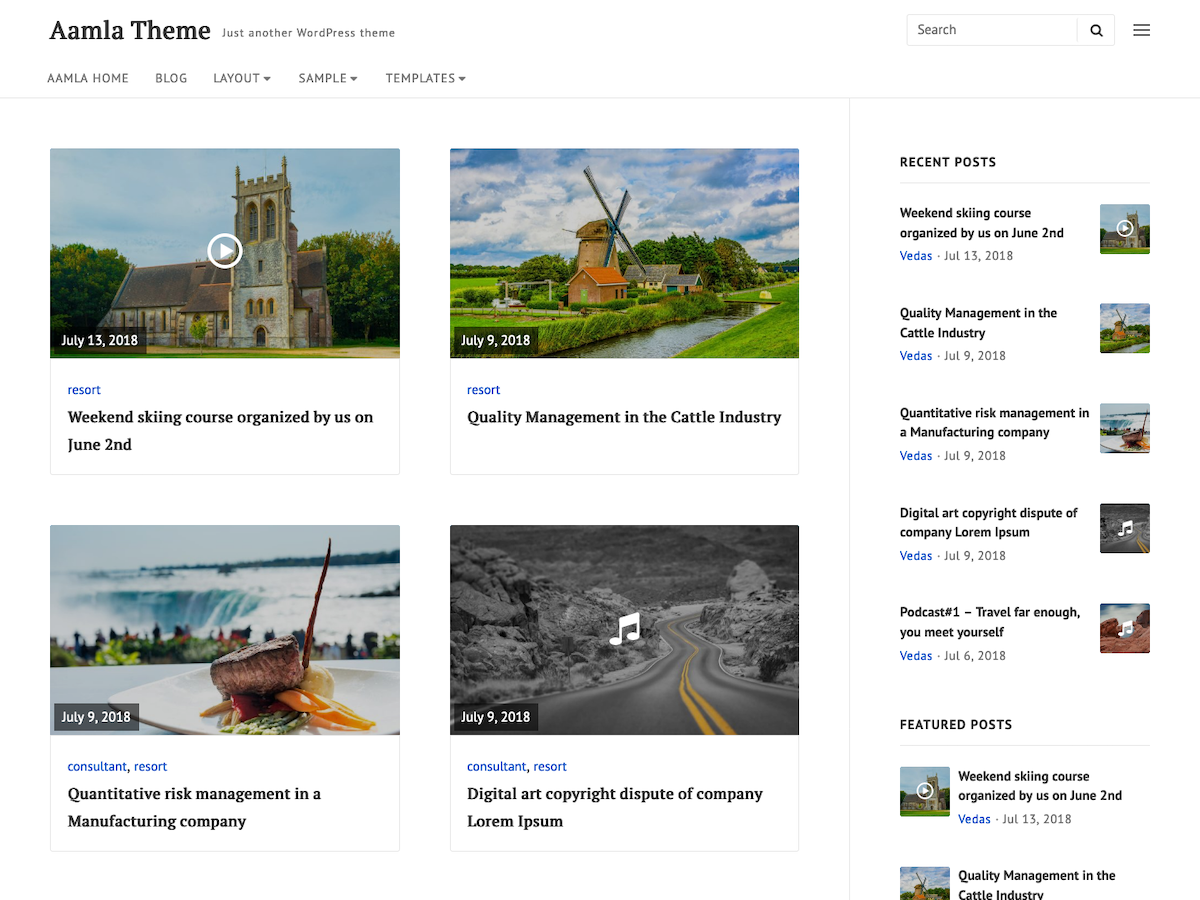Image resolution: width=1200 pixels, height=900 pixels.
Task: Click the Aamla Theme site title
Action: coord(130,30)
